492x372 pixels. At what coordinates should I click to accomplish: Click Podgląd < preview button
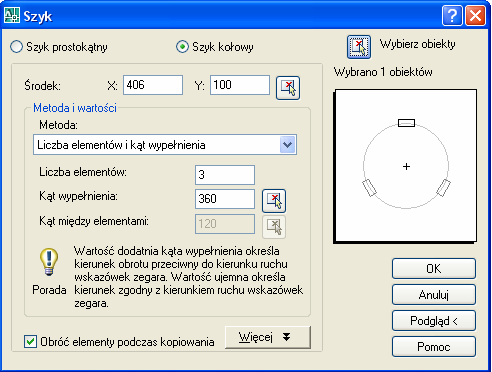pos(434,321)
